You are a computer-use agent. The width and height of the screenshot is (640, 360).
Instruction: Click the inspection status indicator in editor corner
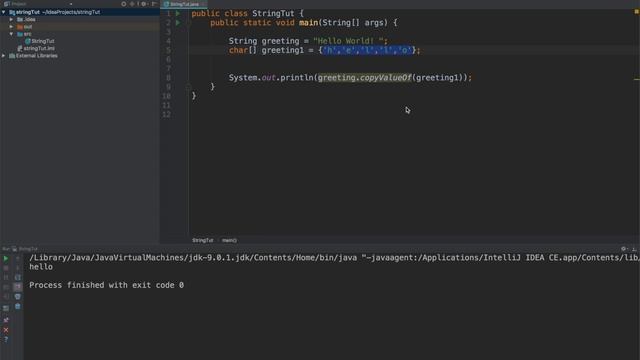point(636,12)
